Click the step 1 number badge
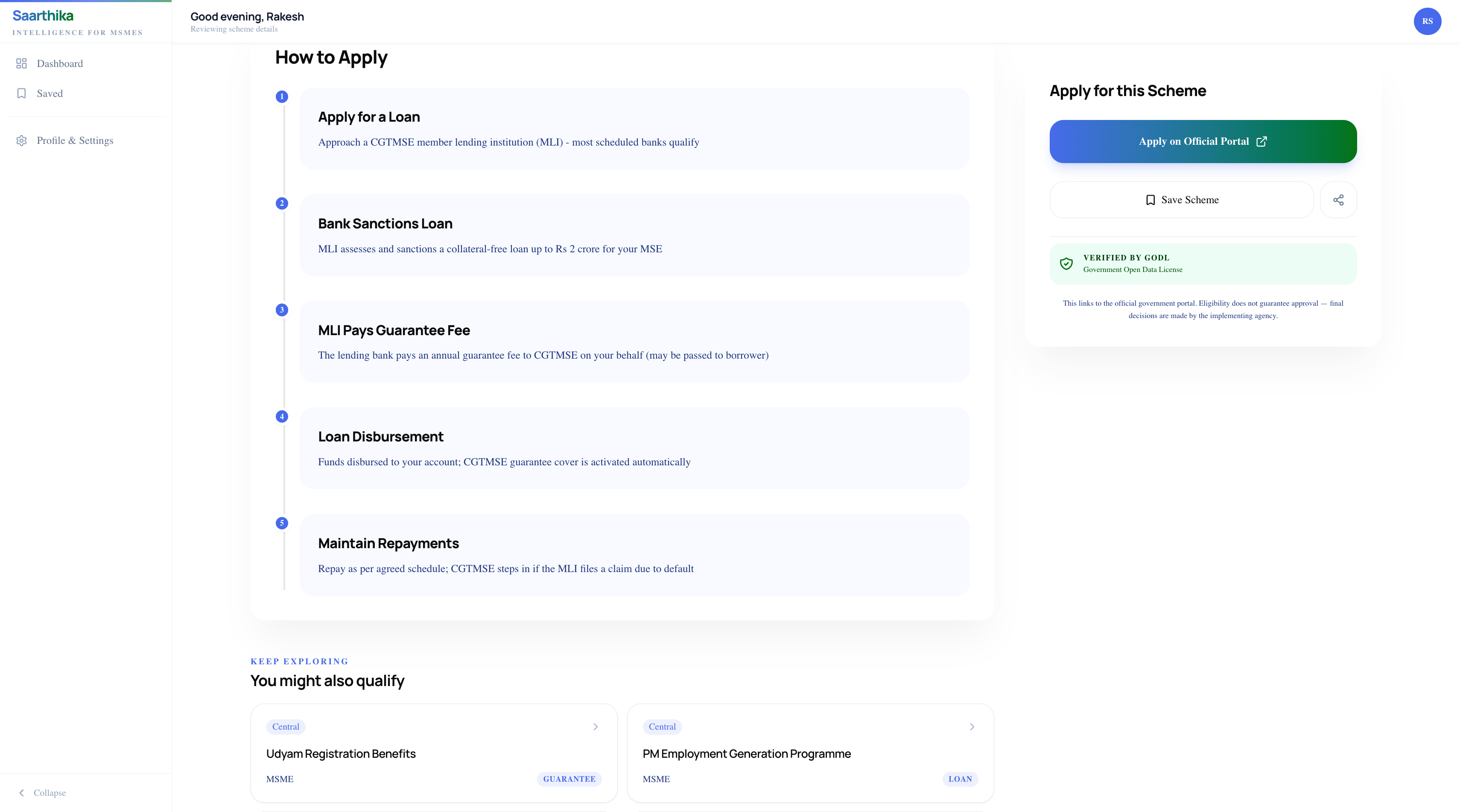Viewport: 1460px width, 812px height. [282, 97]
